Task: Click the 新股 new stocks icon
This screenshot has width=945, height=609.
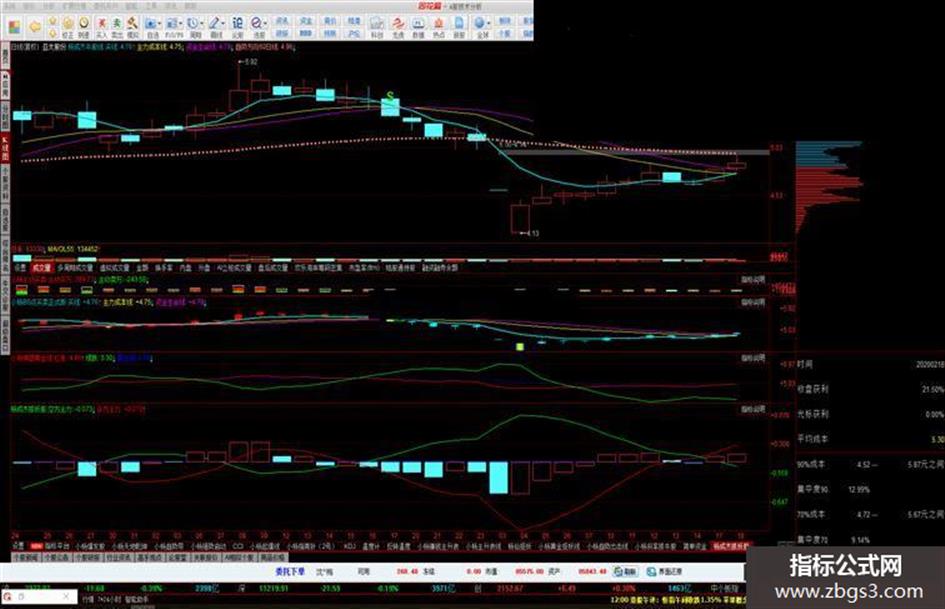Action: (459, 27)
